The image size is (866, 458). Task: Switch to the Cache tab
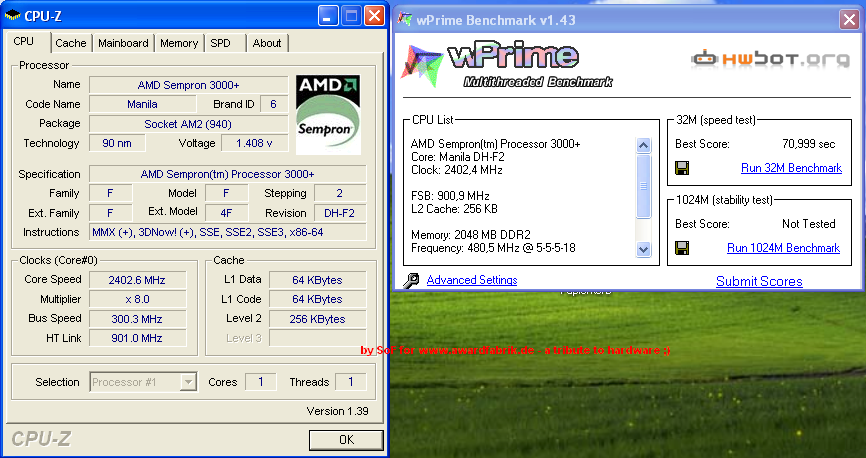tap(71, 43)
